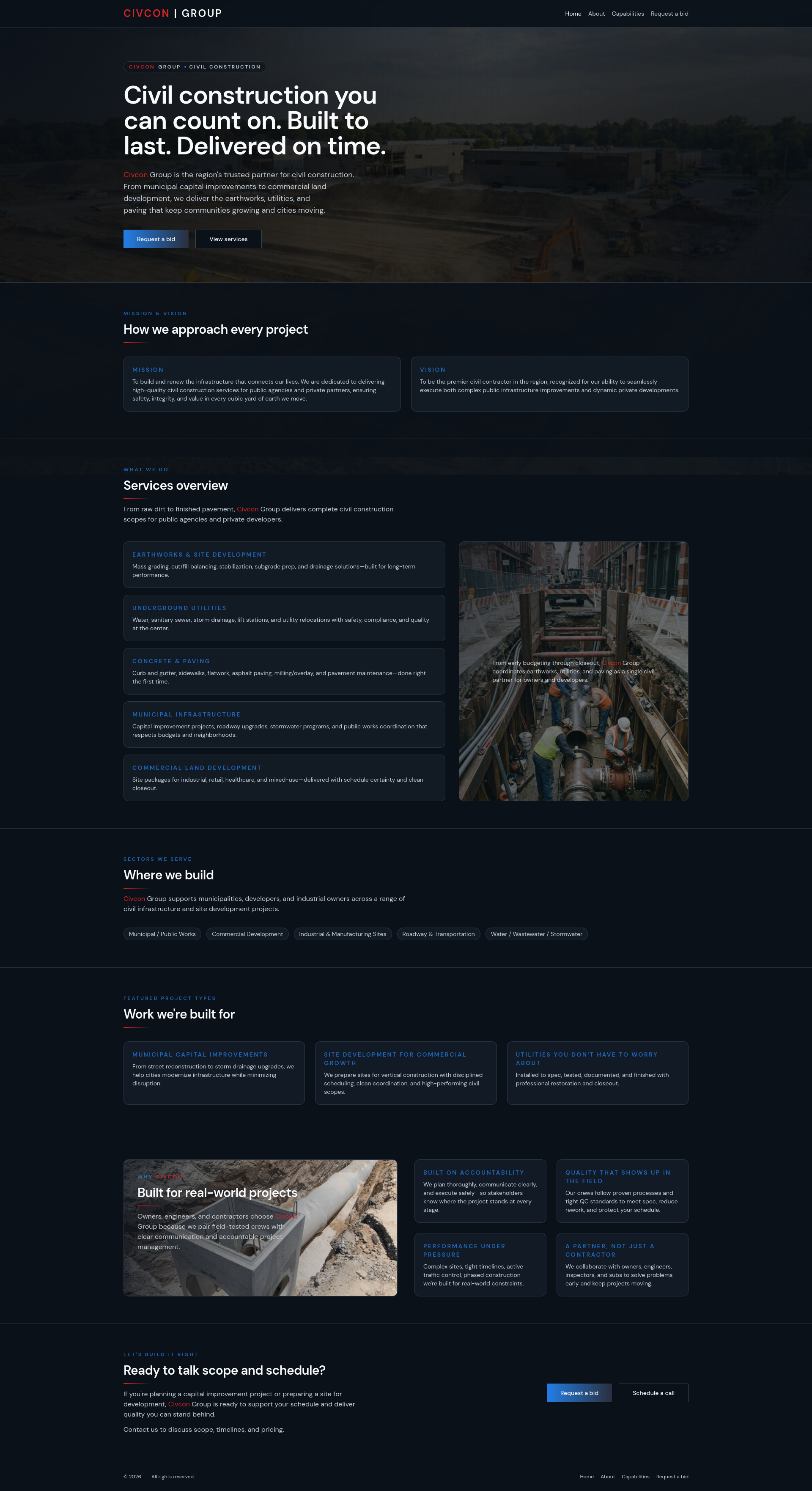Open Request a bid in the footer

point(672,1477)
